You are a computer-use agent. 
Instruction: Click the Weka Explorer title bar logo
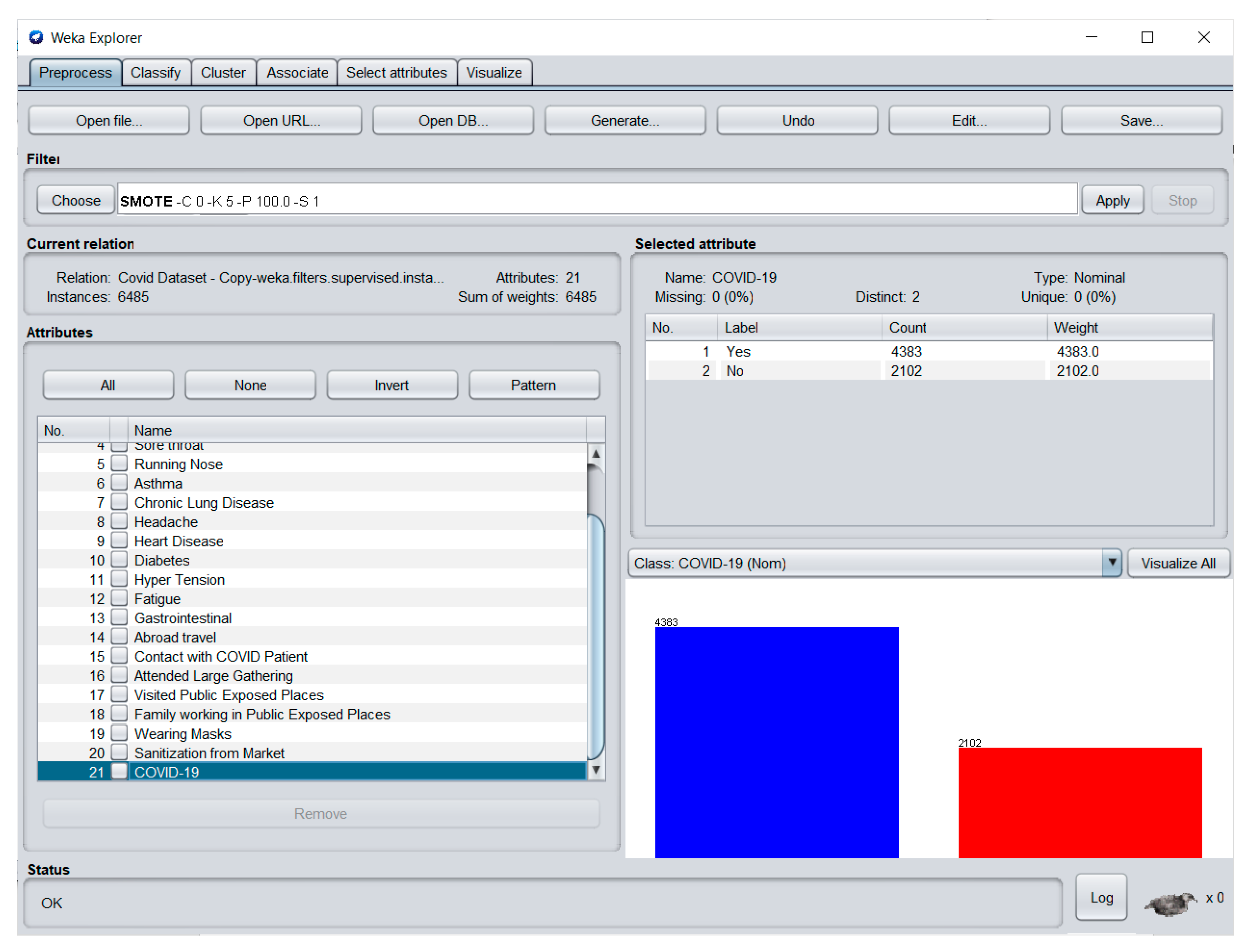(36, 37)
